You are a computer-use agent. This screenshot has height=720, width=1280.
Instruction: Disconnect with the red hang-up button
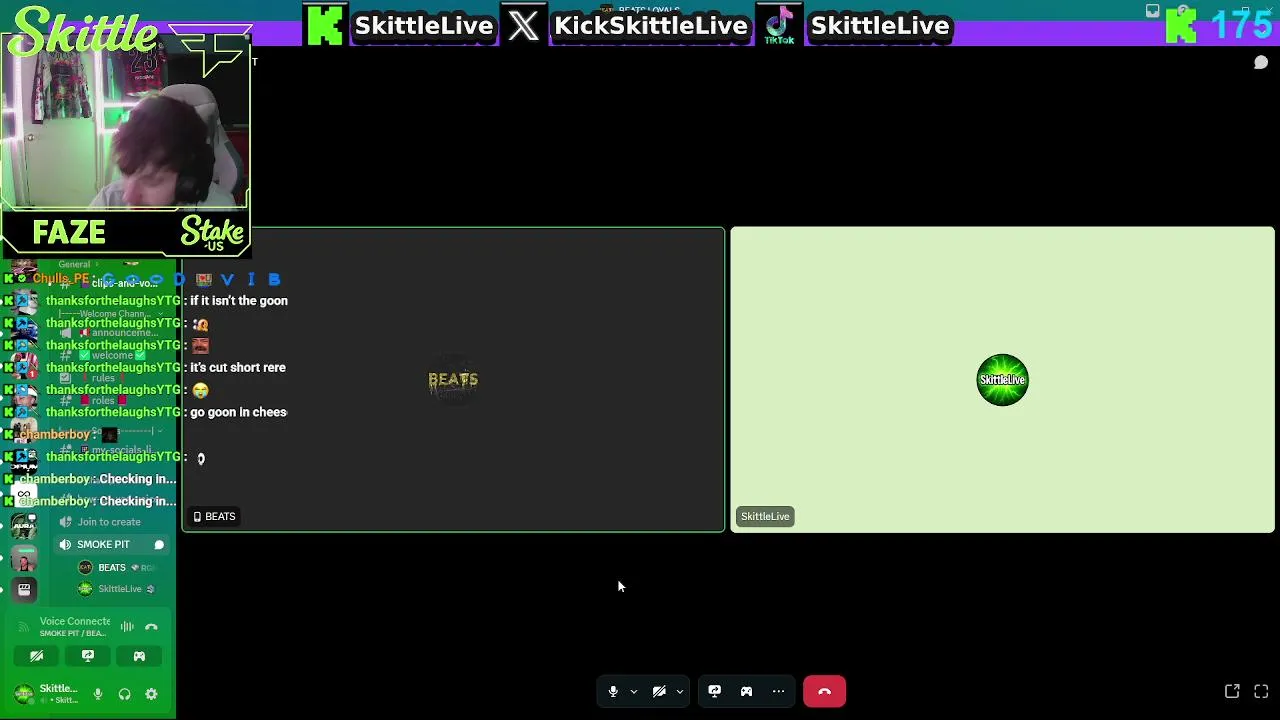[x=824, y=691]
